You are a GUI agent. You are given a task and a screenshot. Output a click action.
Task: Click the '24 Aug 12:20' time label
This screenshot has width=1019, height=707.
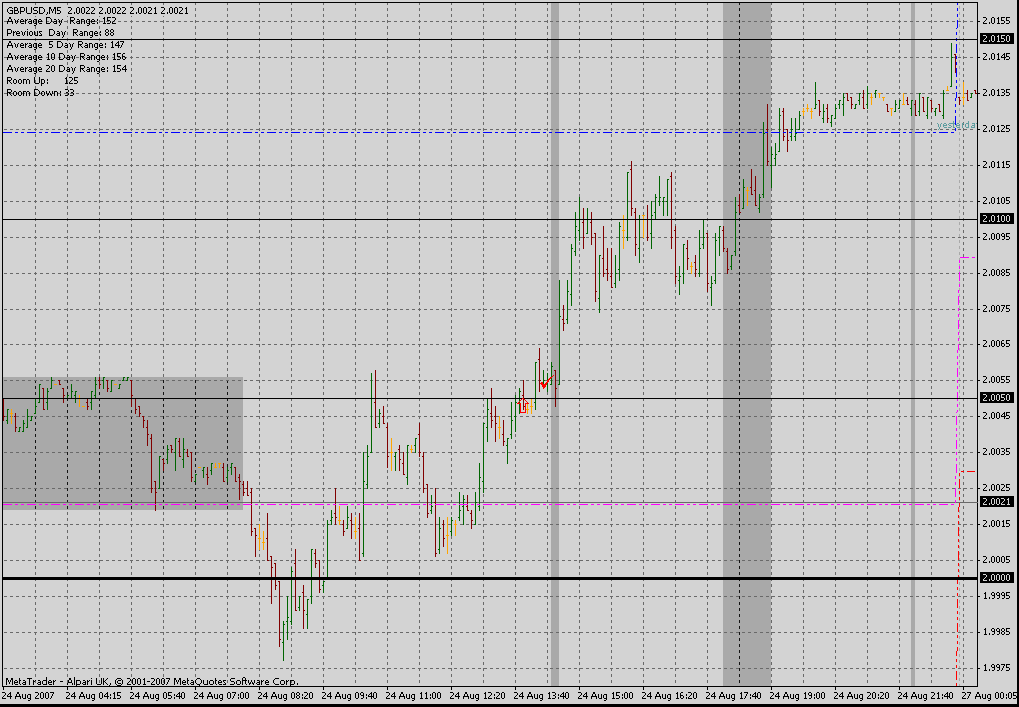478,695
